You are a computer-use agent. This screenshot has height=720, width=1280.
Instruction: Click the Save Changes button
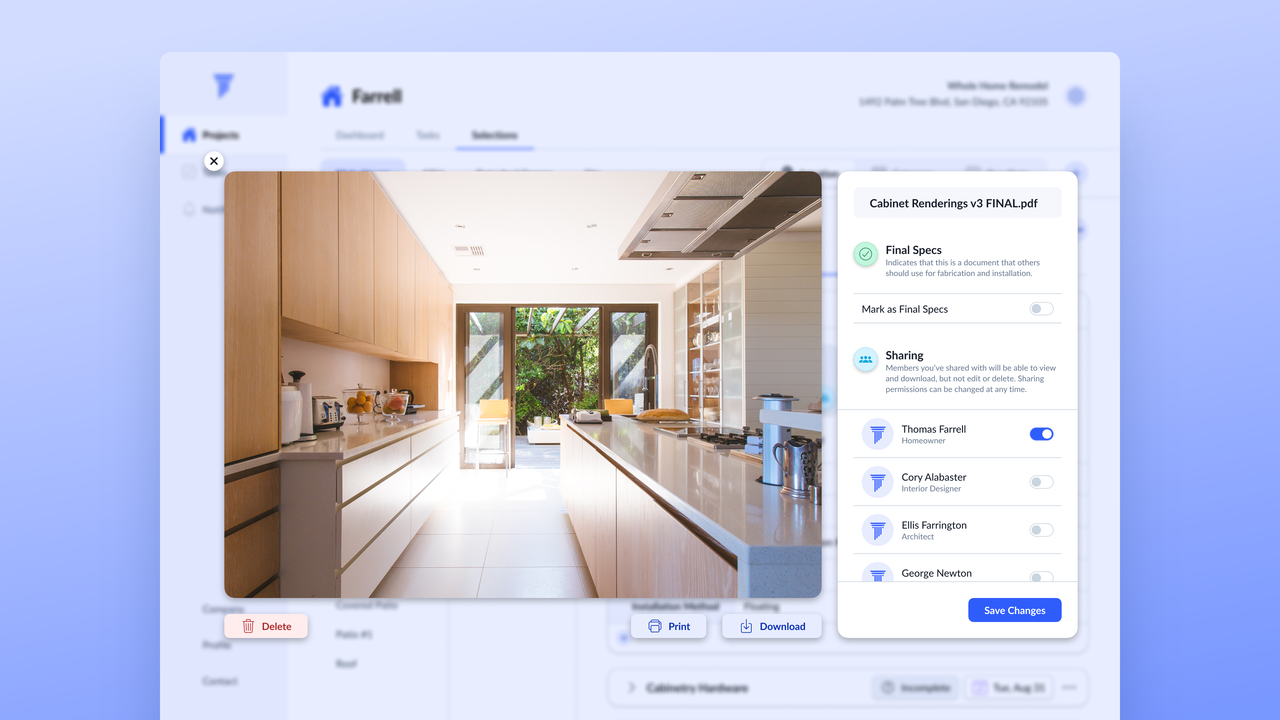coord(1014,610)
